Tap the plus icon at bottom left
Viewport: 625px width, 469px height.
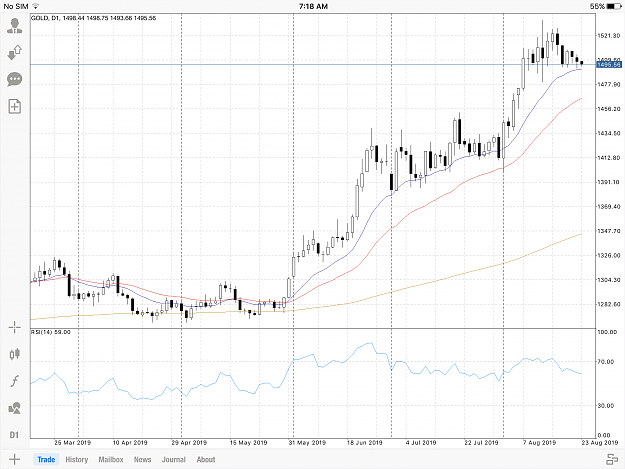14,459
